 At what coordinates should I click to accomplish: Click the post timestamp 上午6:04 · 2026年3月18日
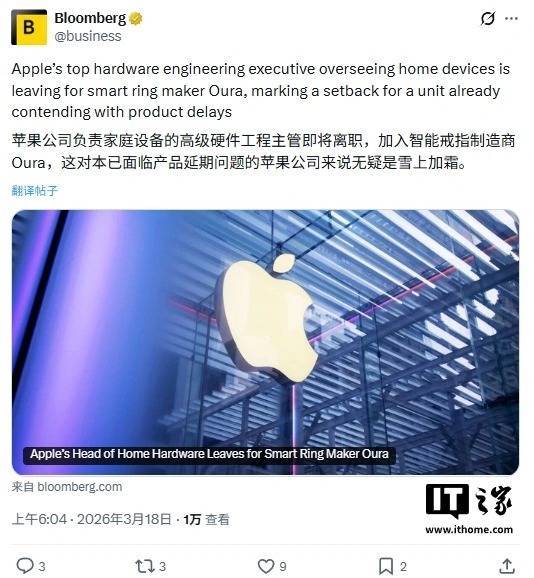[91, 519]
